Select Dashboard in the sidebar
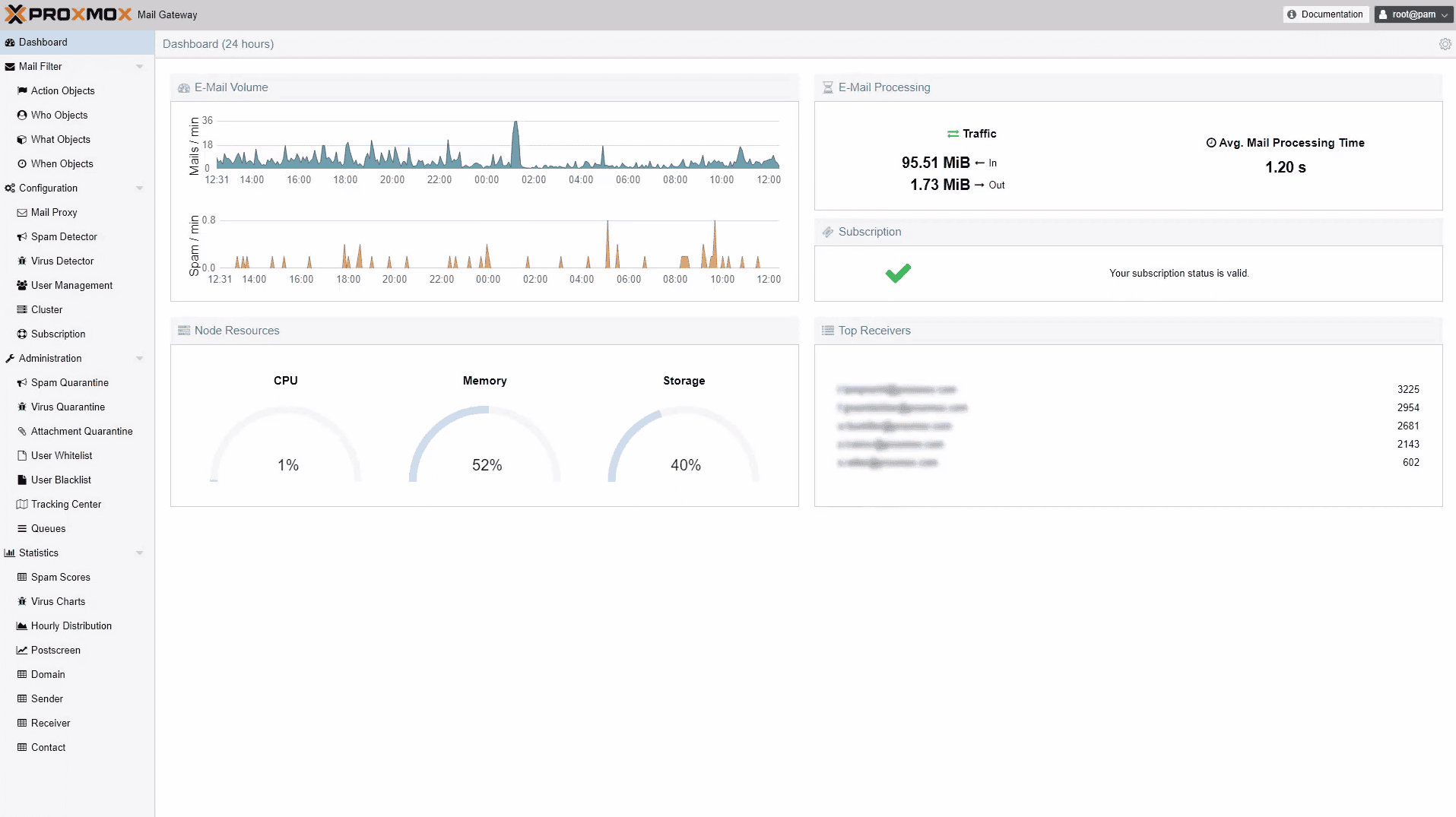This screenshot has height=817, width=1456. 77,43
